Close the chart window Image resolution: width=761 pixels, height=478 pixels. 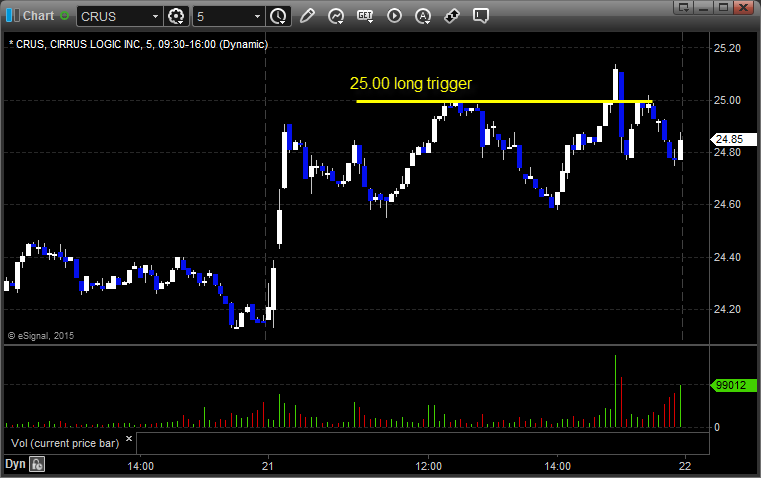pyautogui.click(x=743, y=7)
